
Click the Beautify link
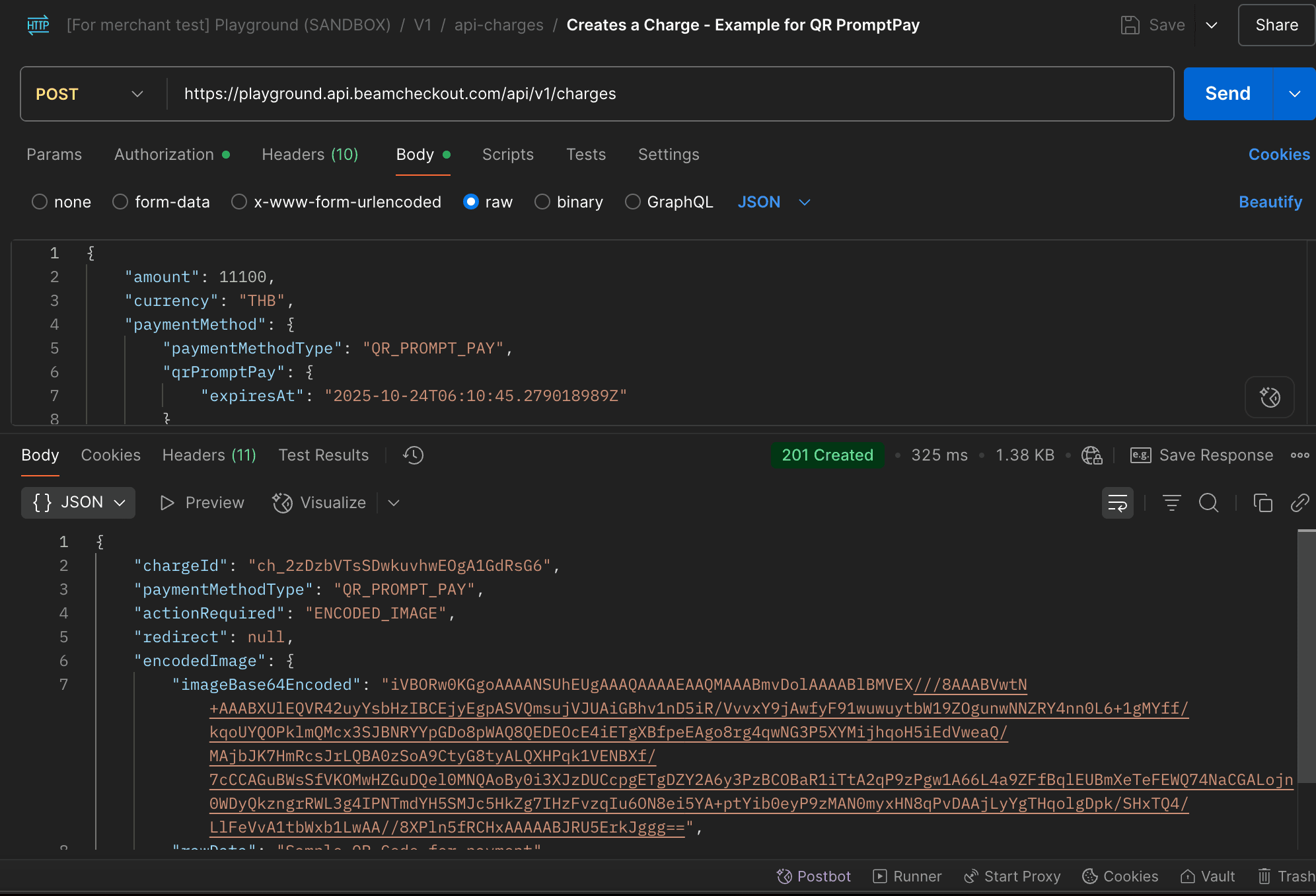click(x=1270, y=202)
